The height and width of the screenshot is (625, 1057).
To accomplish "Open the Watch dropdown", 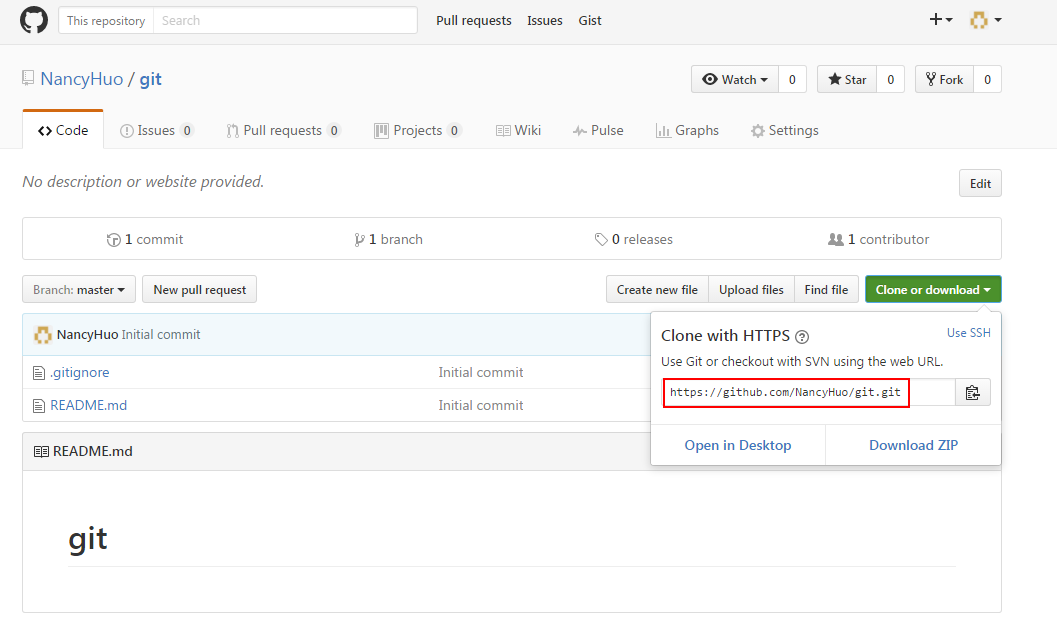I will coord(735,80).
